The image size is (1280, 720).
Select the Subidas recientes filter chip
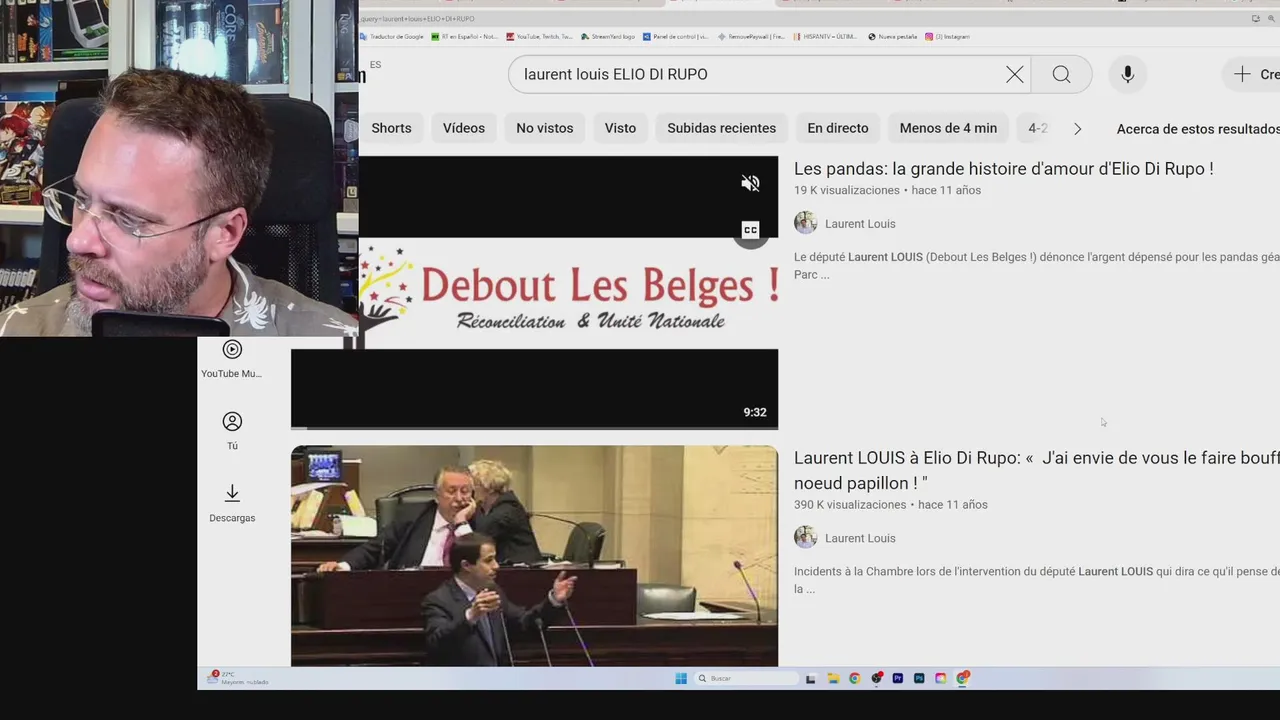[721, 128]
